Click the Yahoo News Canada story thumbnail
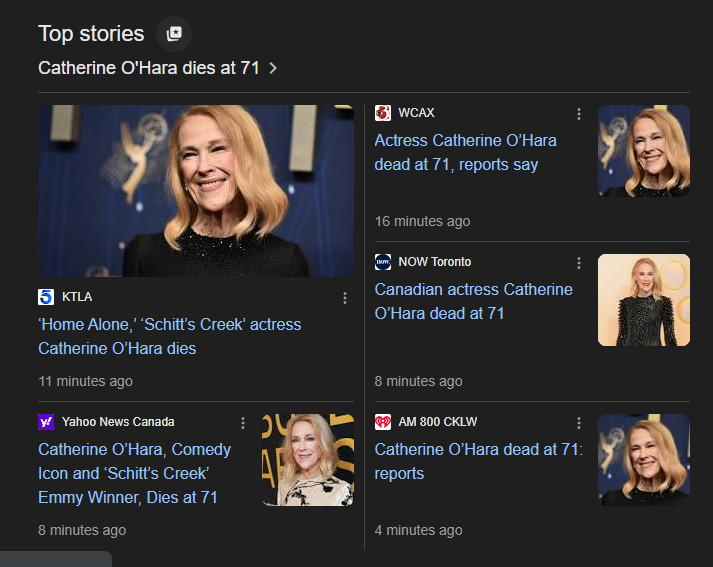 click(307, 460)
